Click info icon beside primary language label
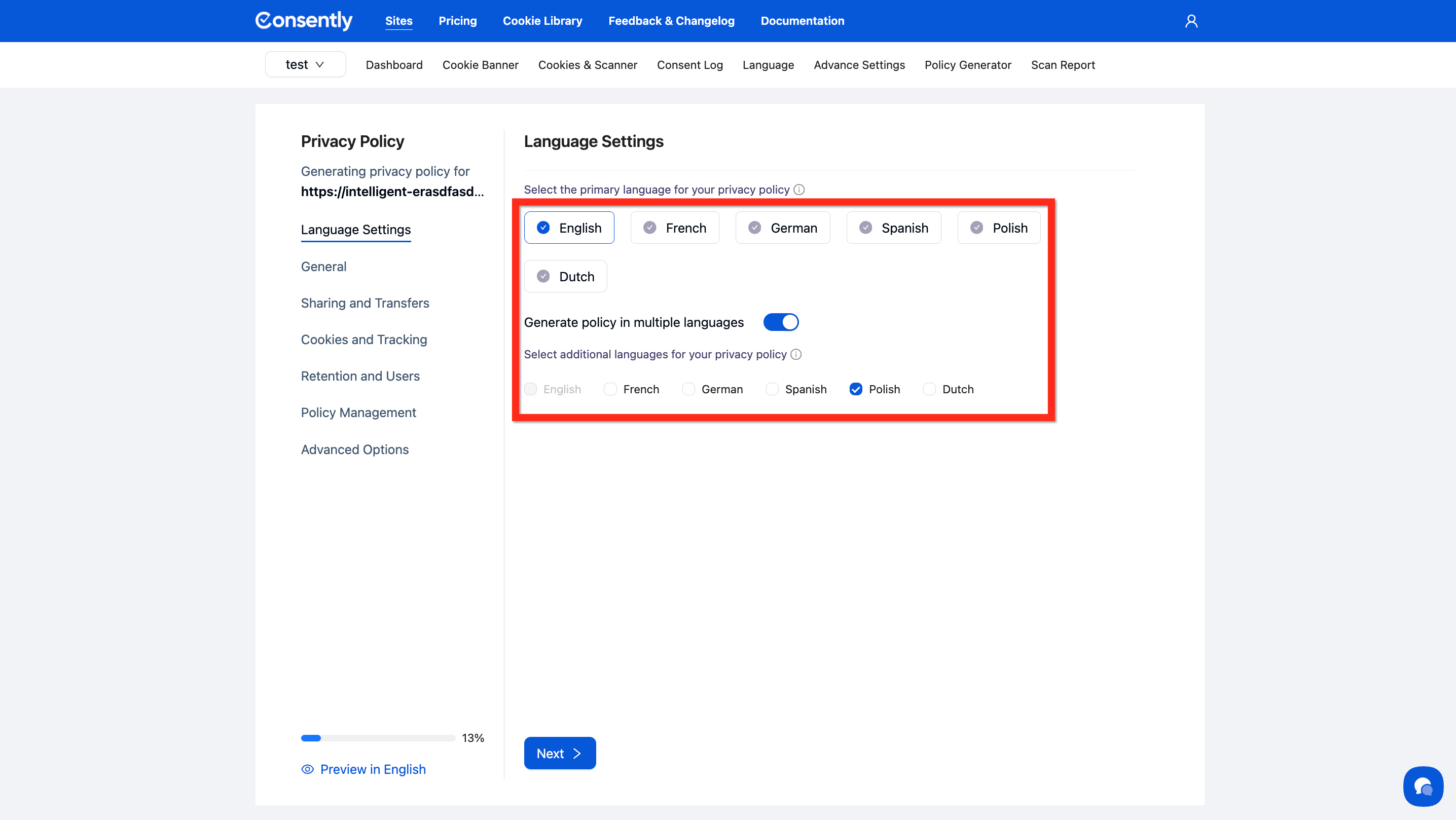 pos(798,190)
